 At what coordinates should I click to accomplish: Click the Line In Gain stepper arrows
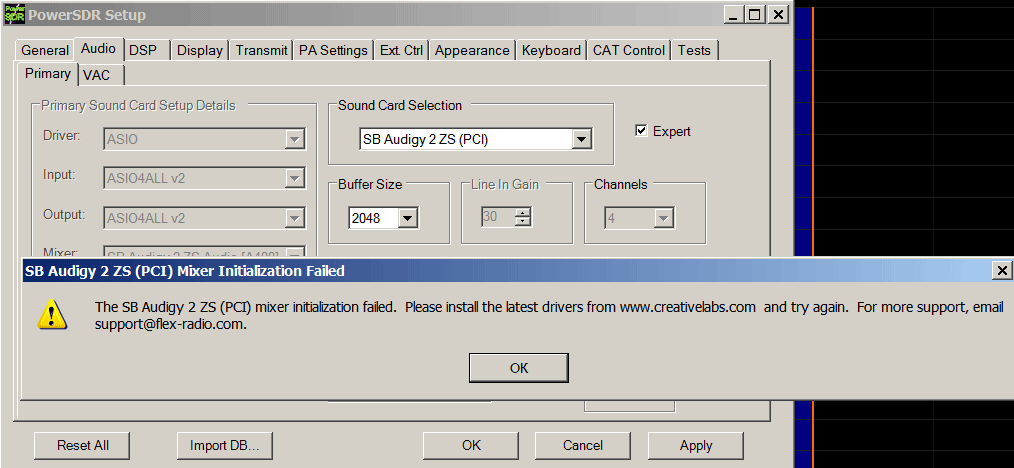pos(523,217)
